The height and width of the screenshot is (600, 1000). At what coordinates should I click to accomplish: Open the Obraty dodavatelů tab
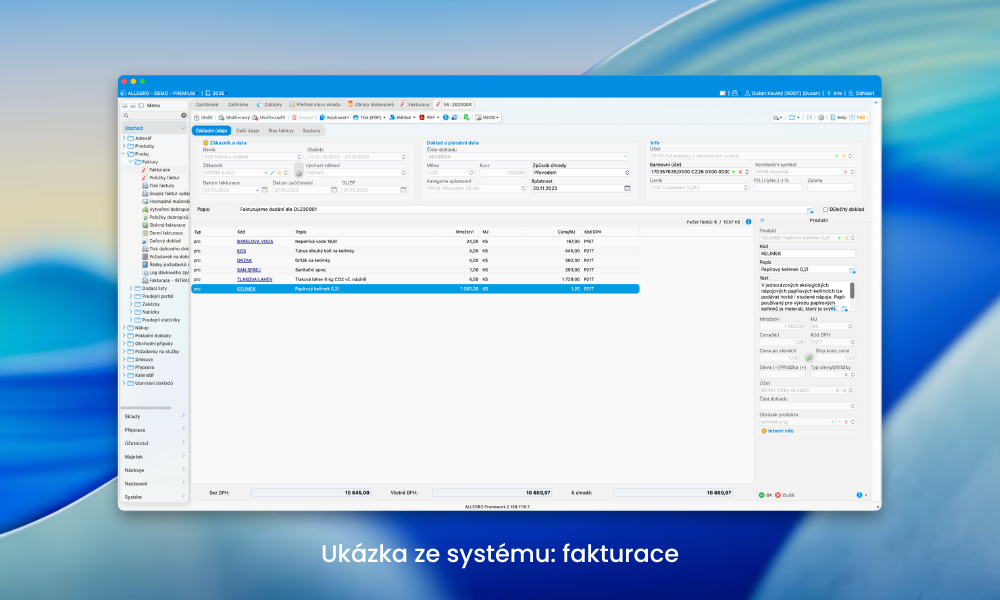(371, 105)
